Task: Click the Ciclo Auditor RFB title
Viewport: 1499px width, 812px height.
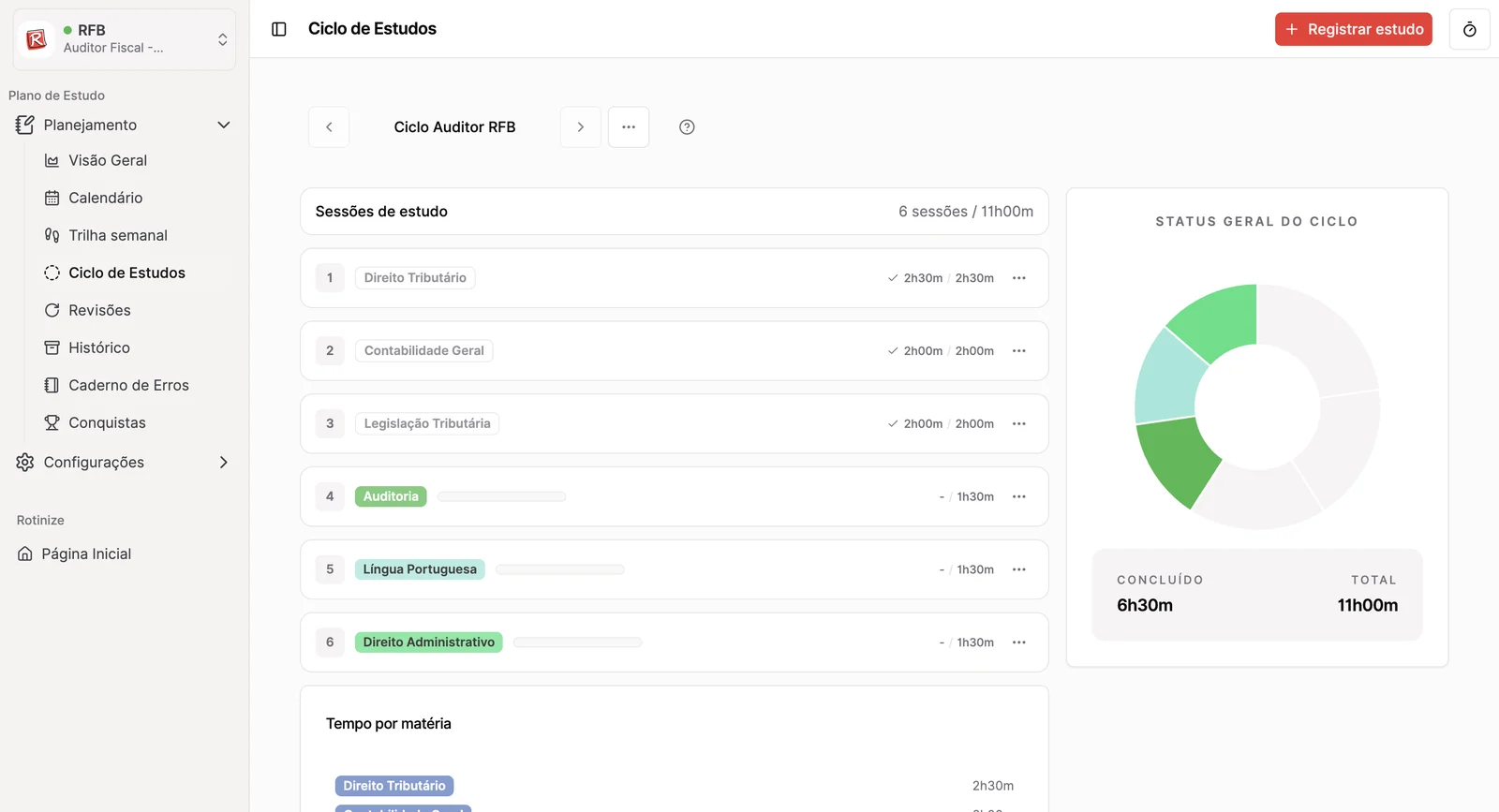Action: click(x=454, y=127)
